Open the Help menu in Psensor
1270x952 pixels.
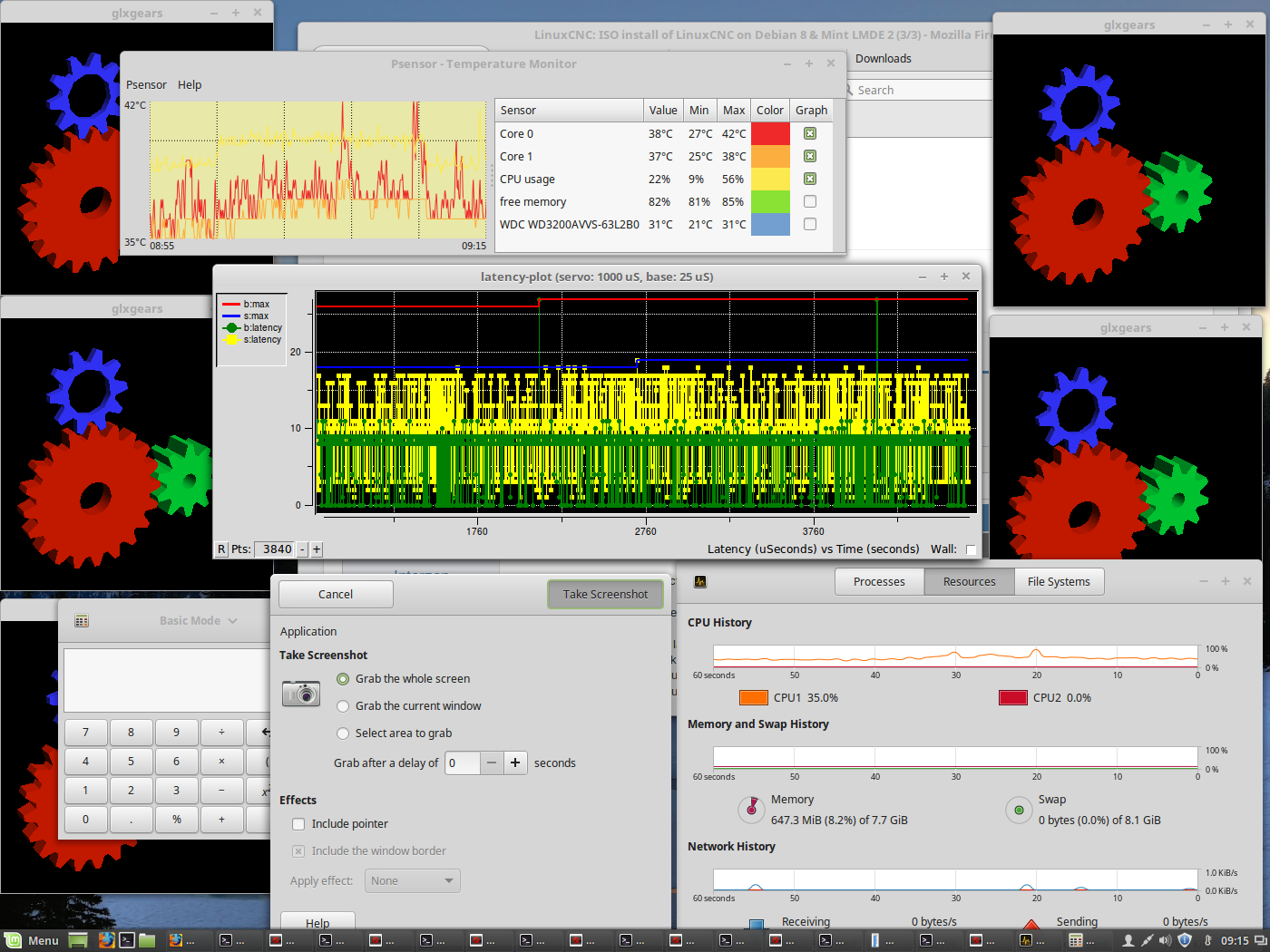pyautogui.click(x=190, y=85)
